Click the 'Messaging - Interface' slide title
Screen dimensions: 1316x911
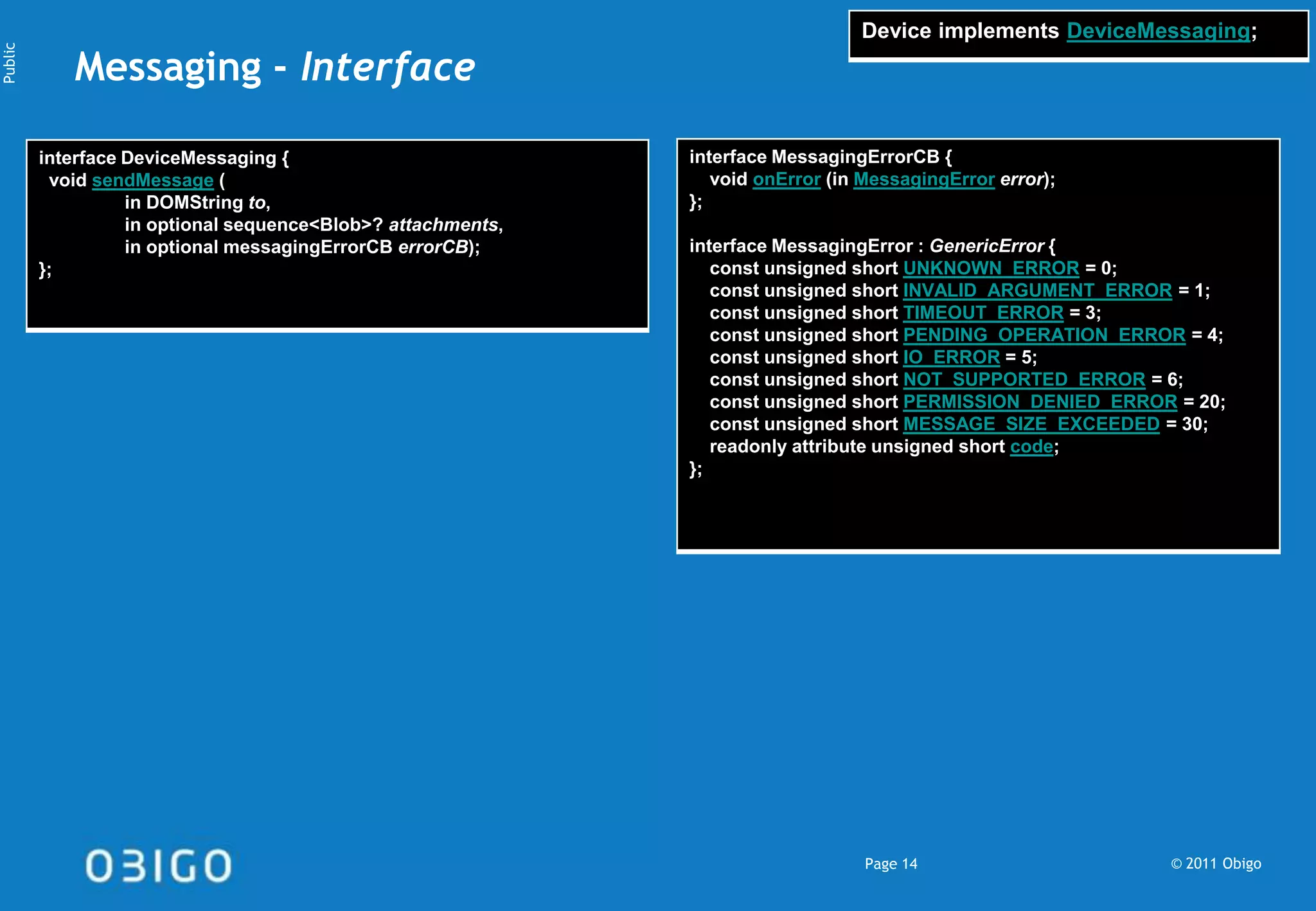click(275, 67)
